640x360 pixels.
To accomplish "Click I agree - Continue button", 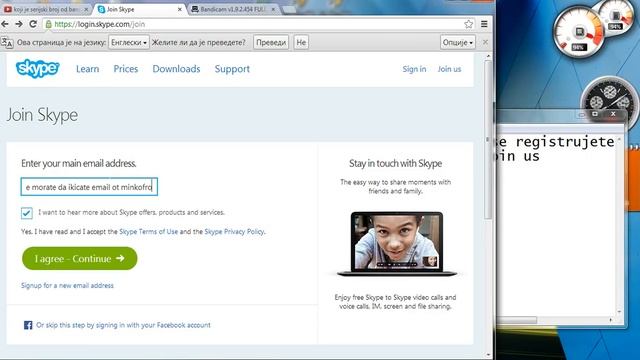I will point(80,258).
